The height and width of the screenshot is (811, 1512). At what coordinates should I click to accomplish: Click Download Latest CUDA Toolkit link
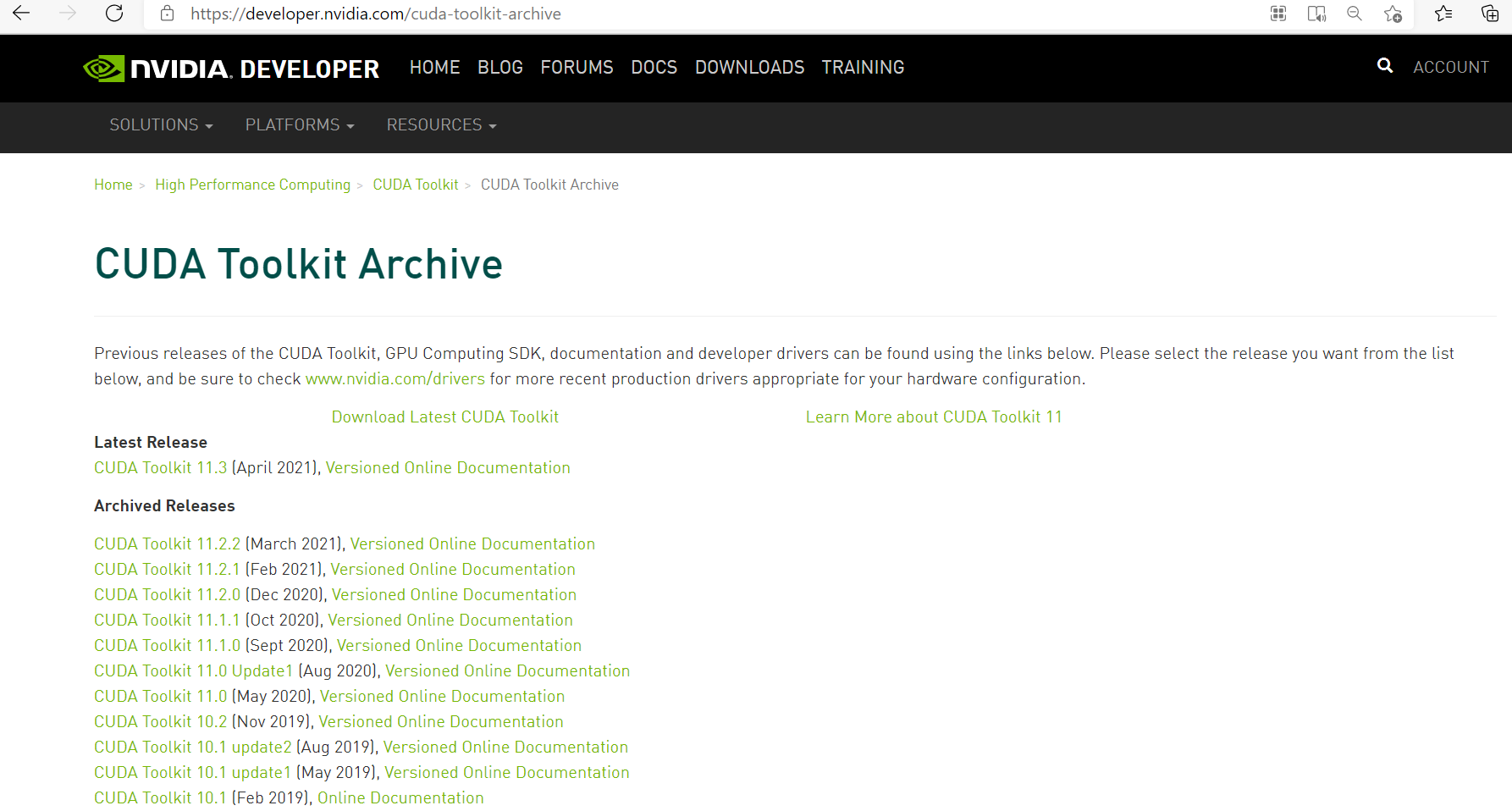click(444, 417)
